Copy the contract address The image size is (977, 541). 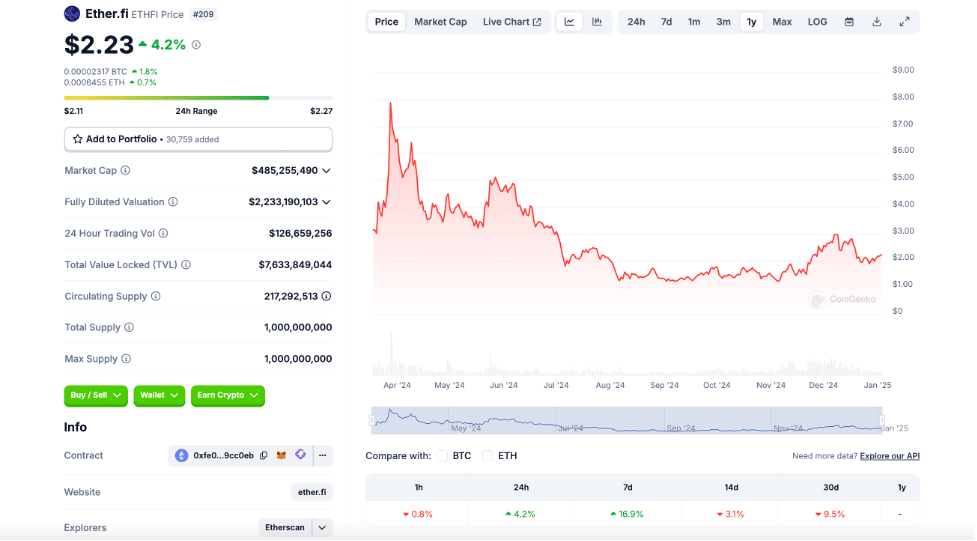coord(264,456)
